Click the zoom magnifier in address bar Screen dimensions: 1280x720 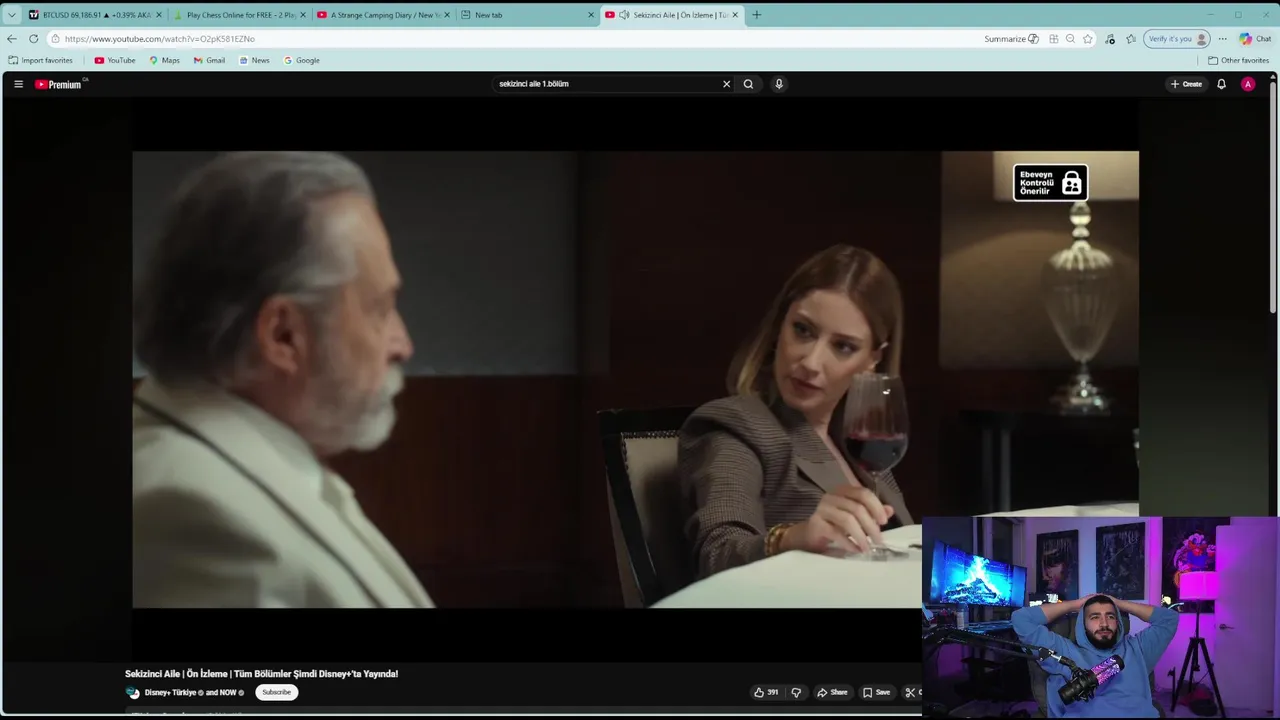click(1070, 39)
